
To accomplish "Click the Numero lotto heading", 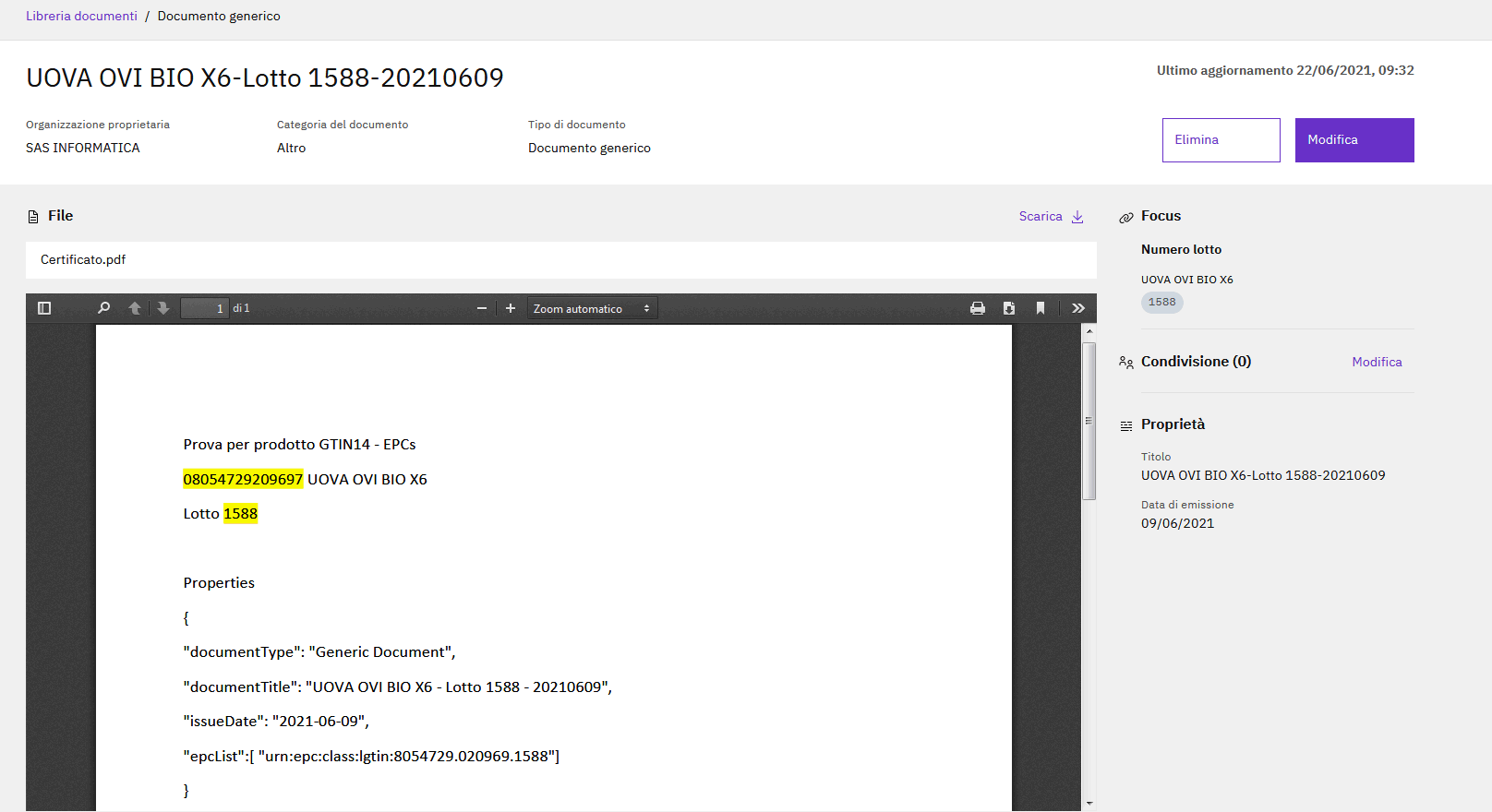I will pyautogui.click(x=1181, y=249).
